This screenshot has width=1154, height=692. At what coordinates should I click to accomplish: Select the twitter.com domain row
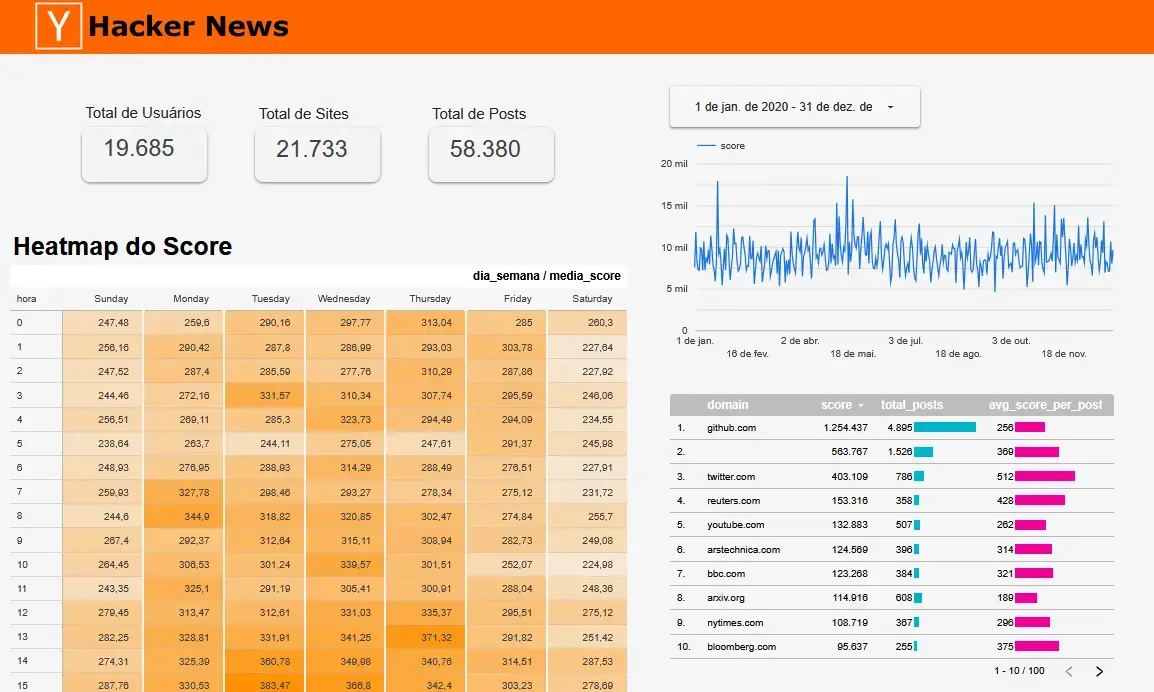point(891,476)
